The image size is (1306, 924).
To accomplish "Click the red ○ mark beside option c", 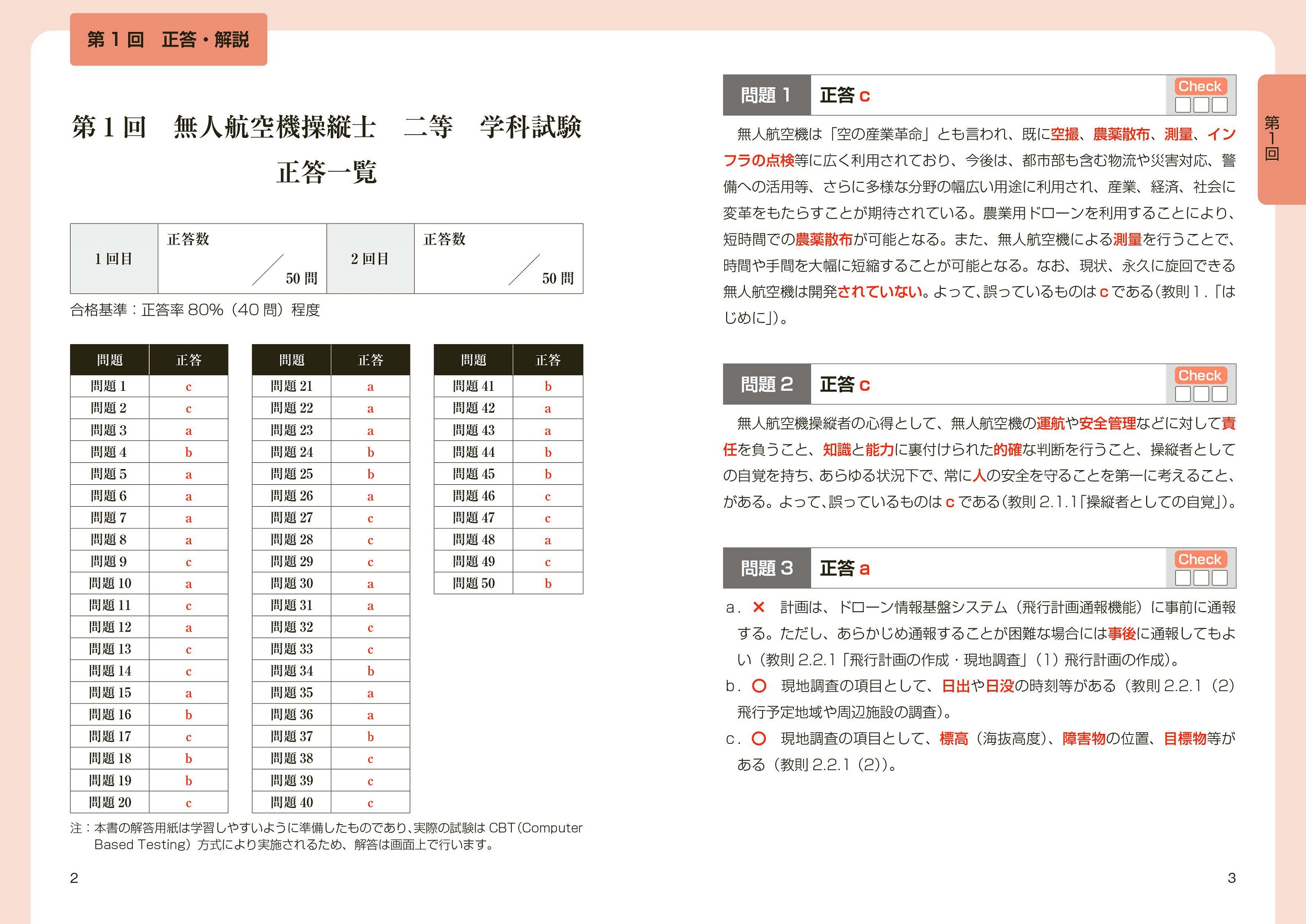I will tap(759, 739).
